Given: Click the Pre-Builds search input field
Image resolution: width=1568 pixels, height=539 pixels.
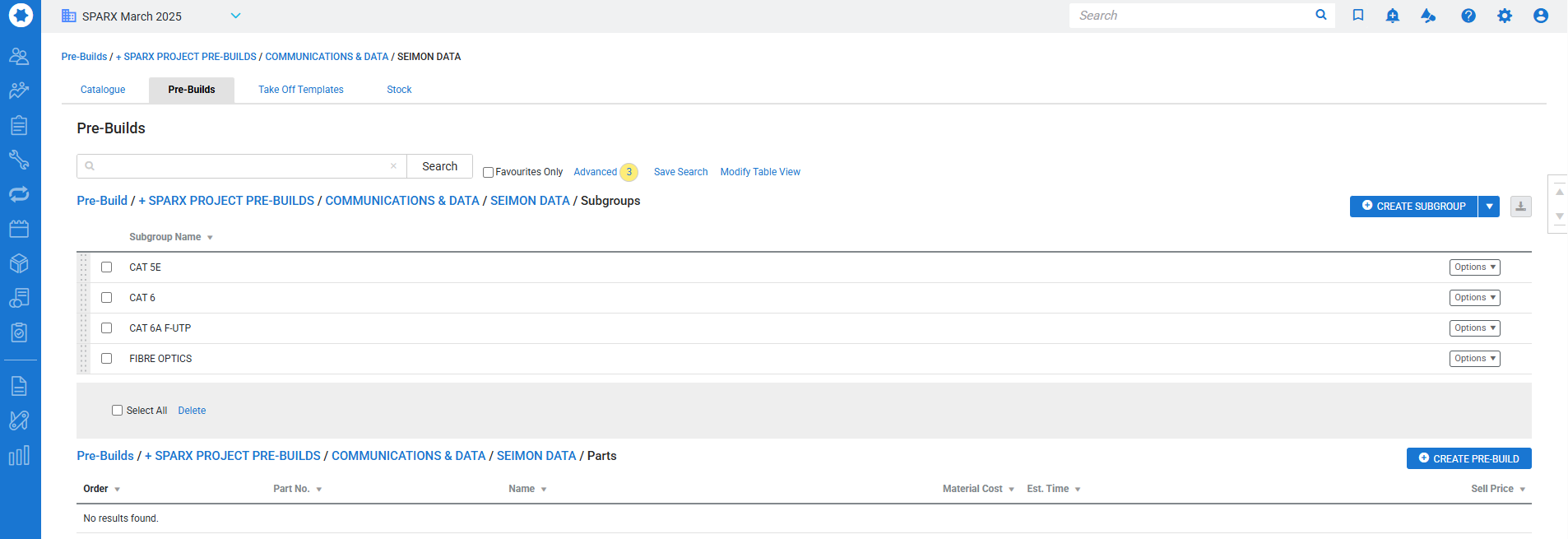Looking at the screenshot, I should pyautogui.click(x=239, y=166).
